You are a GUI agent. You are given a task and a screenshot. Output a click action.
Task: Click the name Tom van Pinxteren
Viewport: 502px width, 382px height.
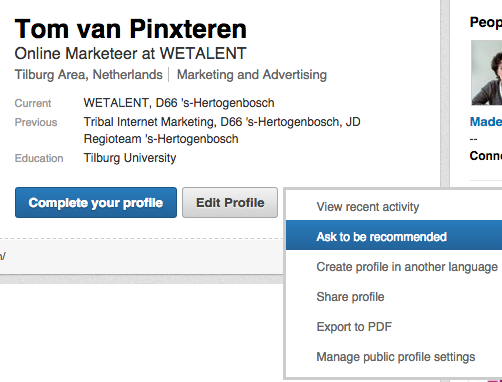[131, 29]
